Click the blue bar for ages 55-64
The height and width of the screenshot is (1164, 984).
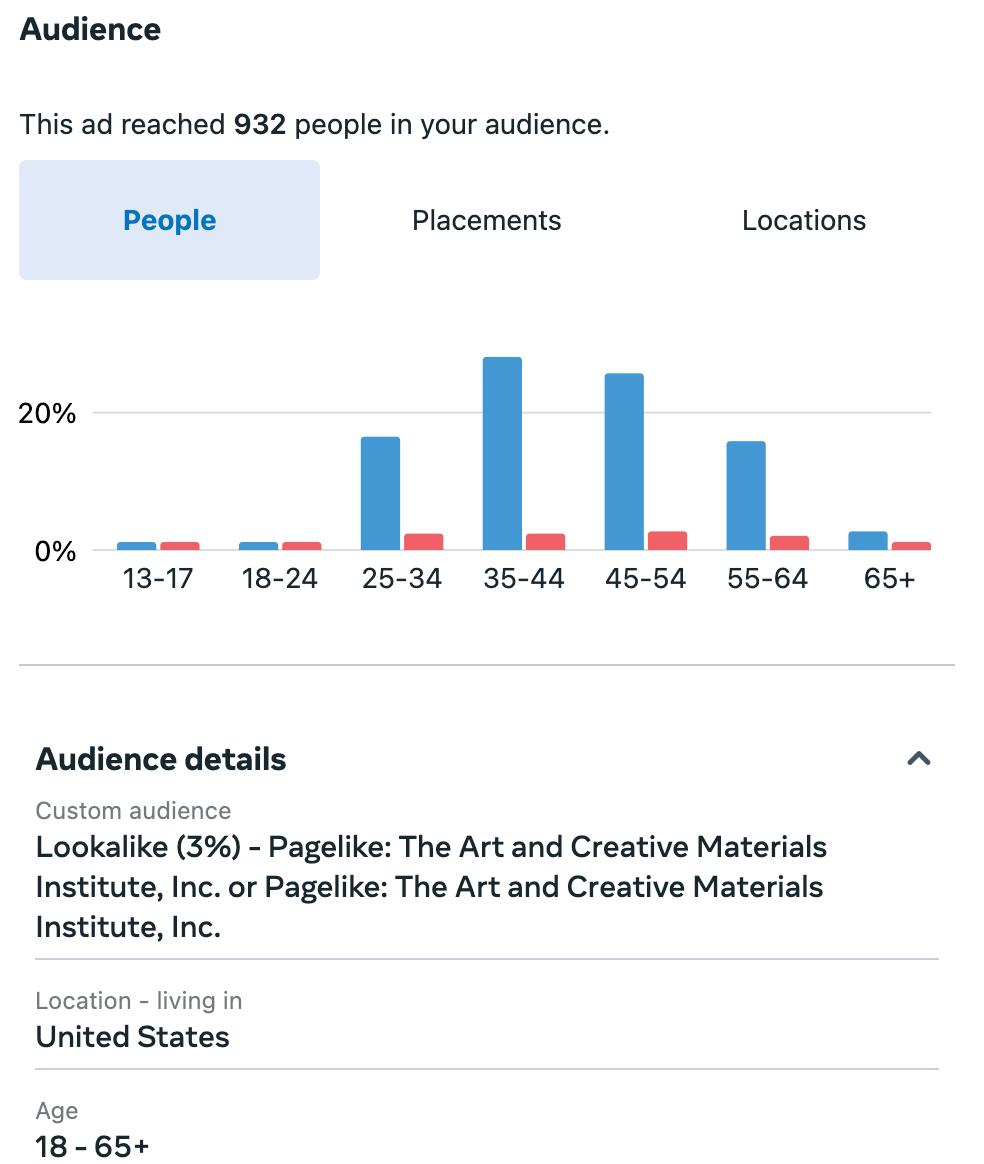(746, 495)
